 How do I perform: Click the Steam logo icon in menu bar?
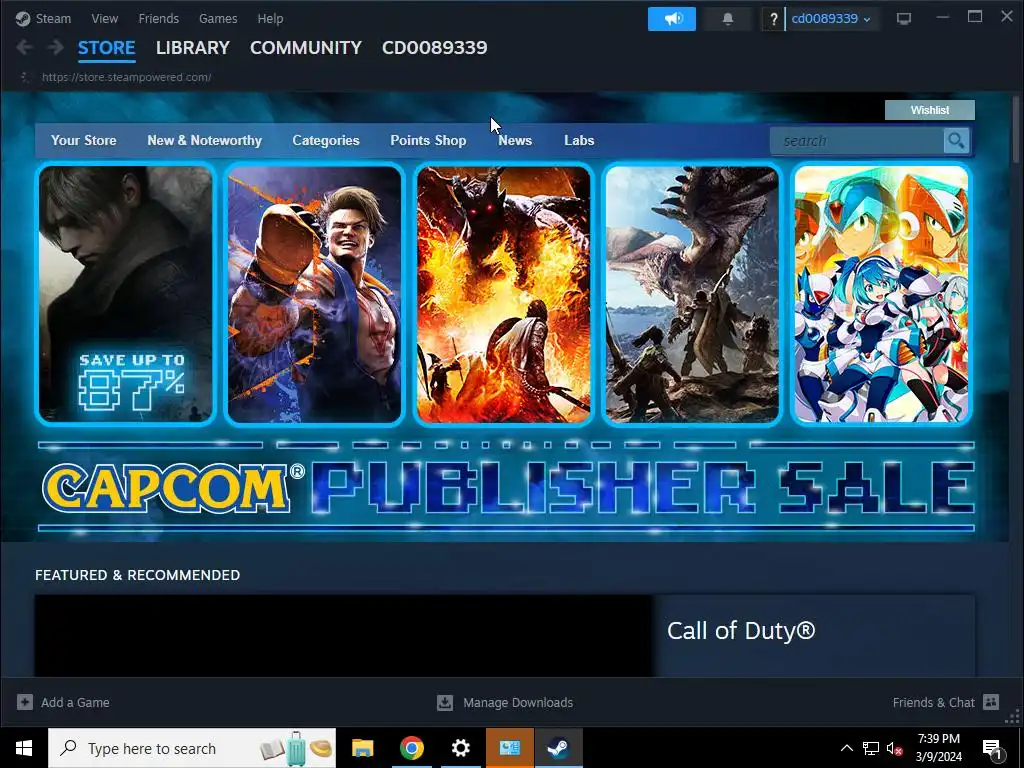23,18
